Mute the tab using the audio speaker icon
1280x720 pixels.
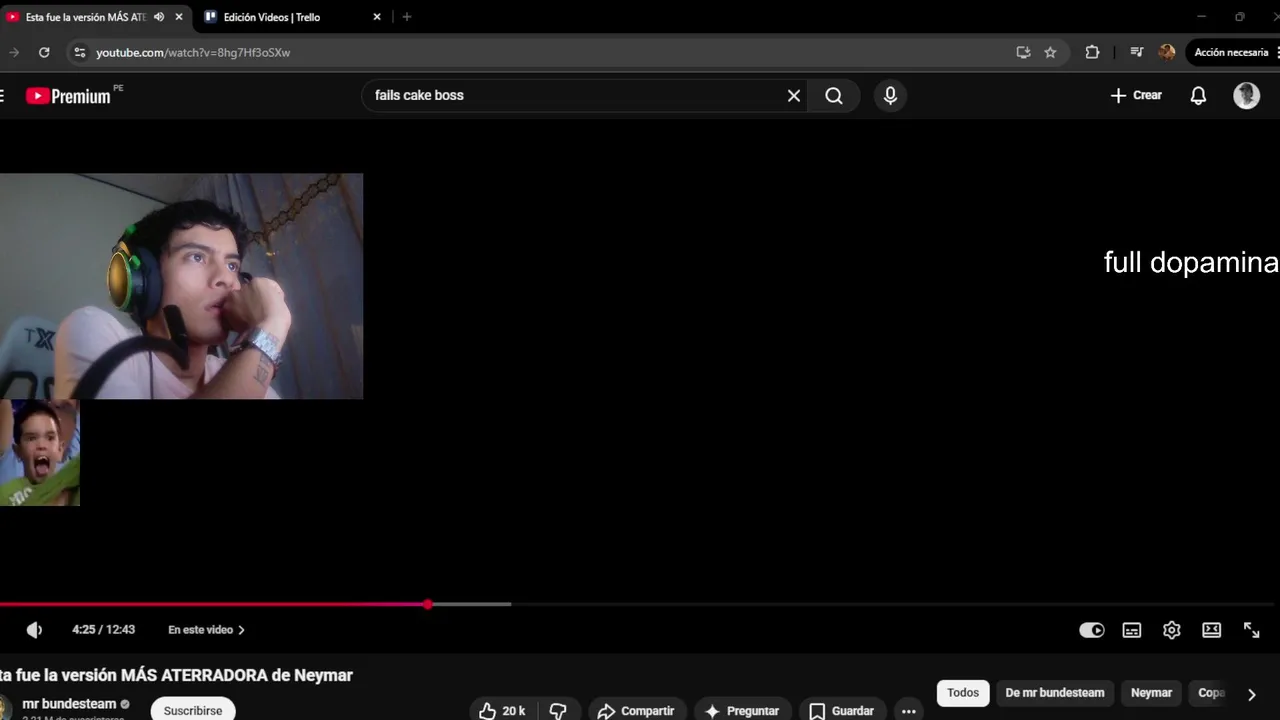point(159,17)
